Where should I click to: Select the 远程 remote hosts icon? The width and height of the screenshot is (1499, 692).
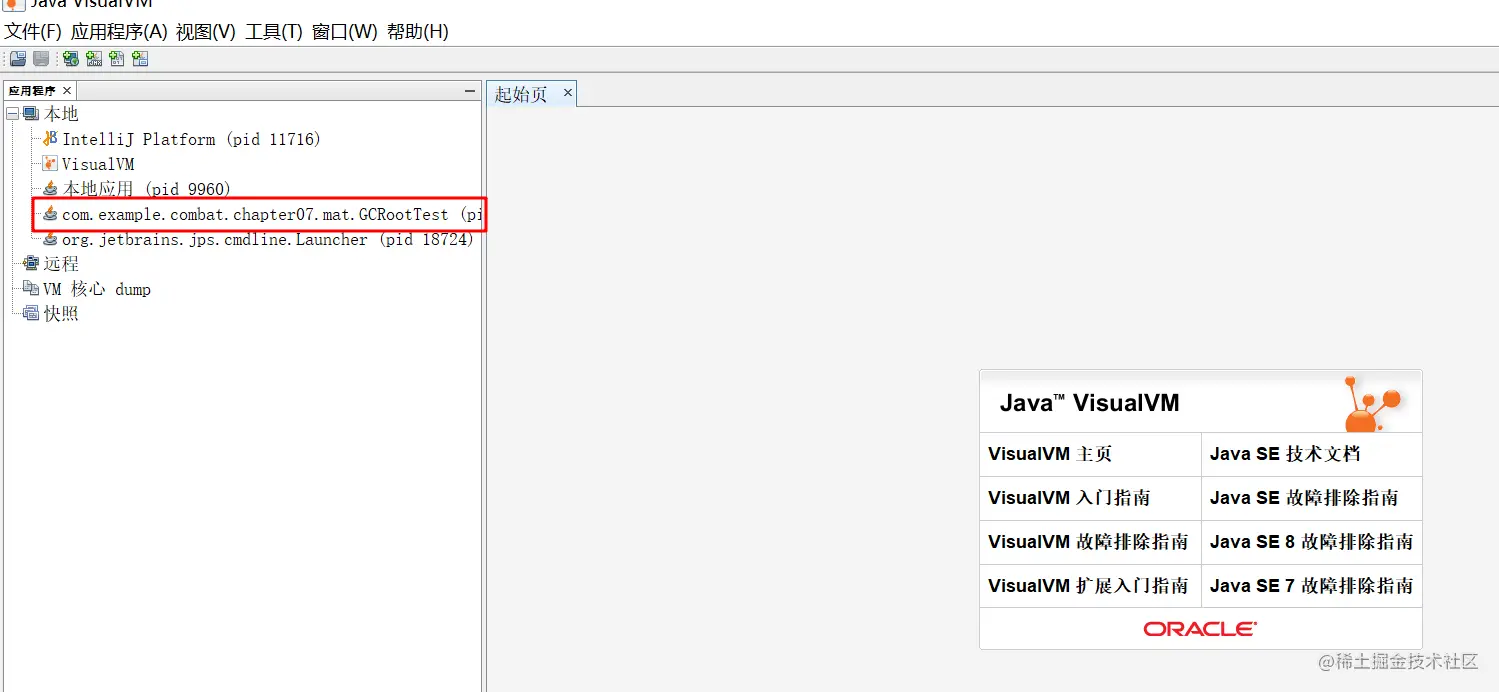pos(31,264)
